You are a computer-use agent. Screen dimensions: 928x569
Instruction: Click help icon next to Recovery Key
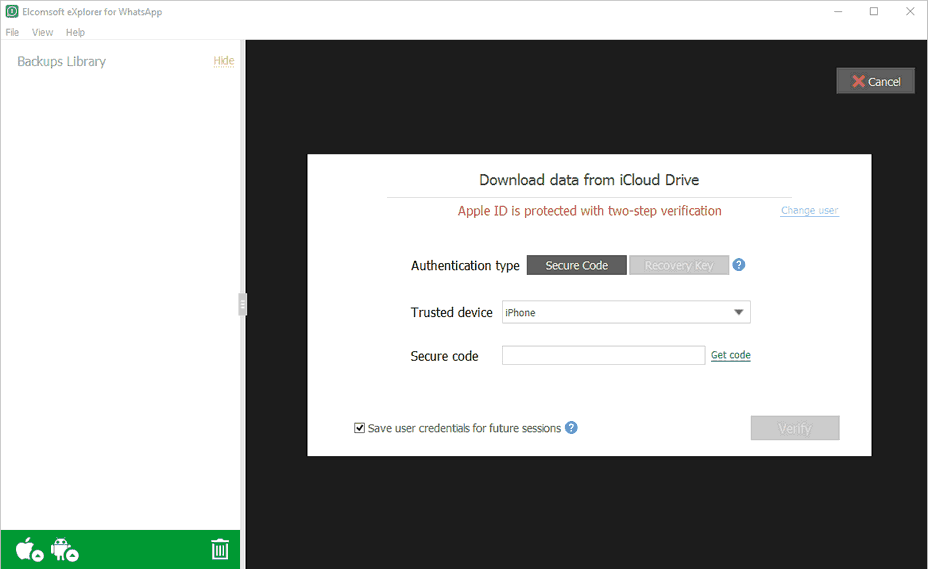[x=739, y=265]
